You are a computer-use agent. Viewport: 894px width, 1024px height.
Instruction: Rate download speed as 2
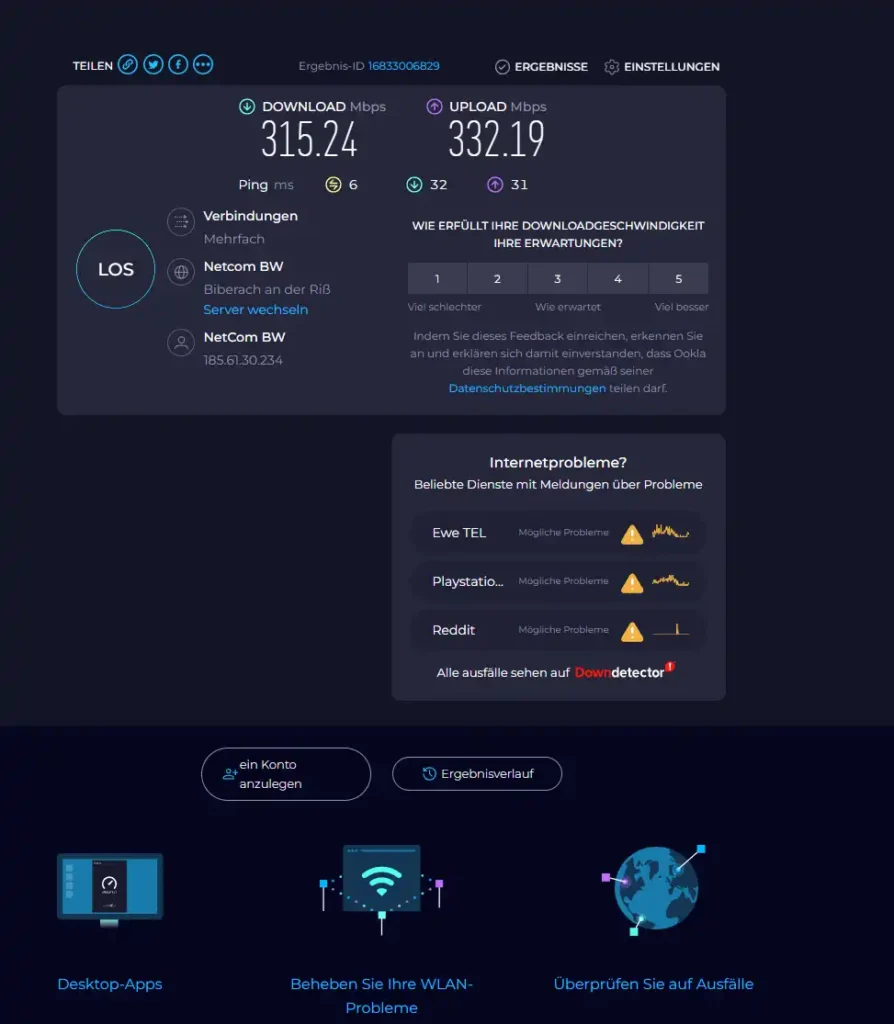pyautogui.click(x=498, y=279)
